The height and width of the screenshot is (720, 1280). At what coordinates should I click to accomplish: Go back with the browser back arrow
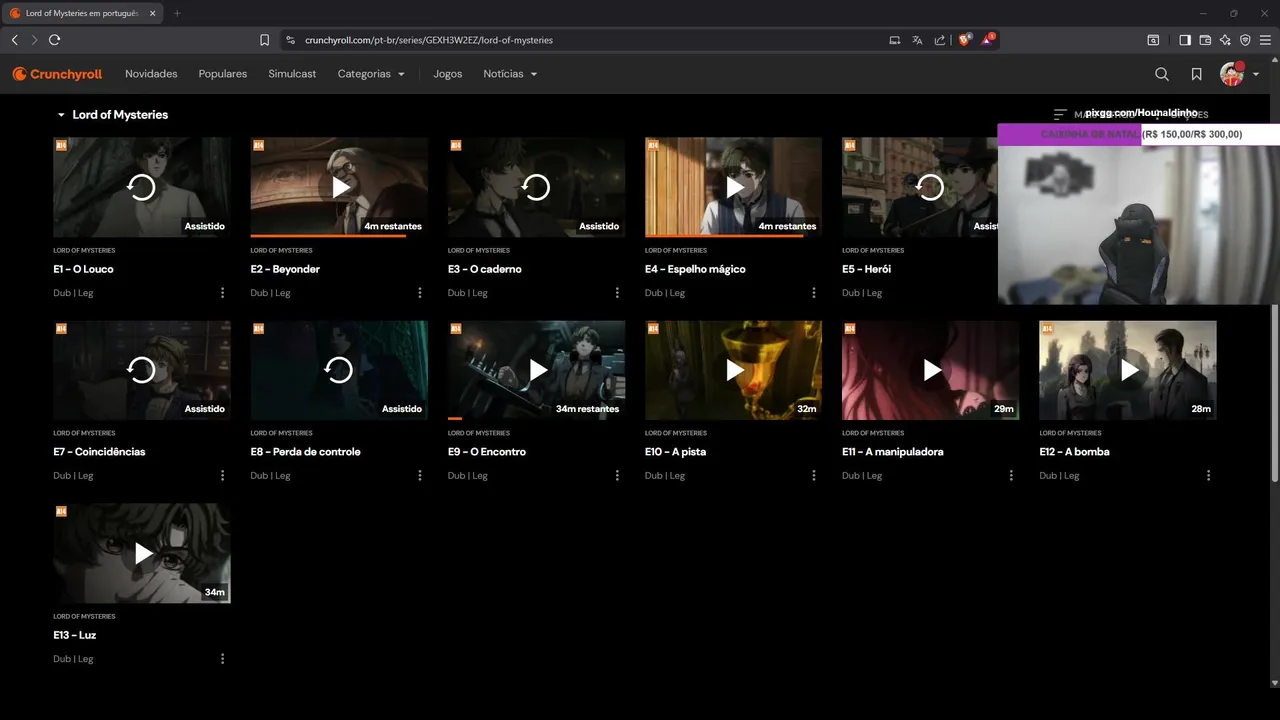click(14, 40)
